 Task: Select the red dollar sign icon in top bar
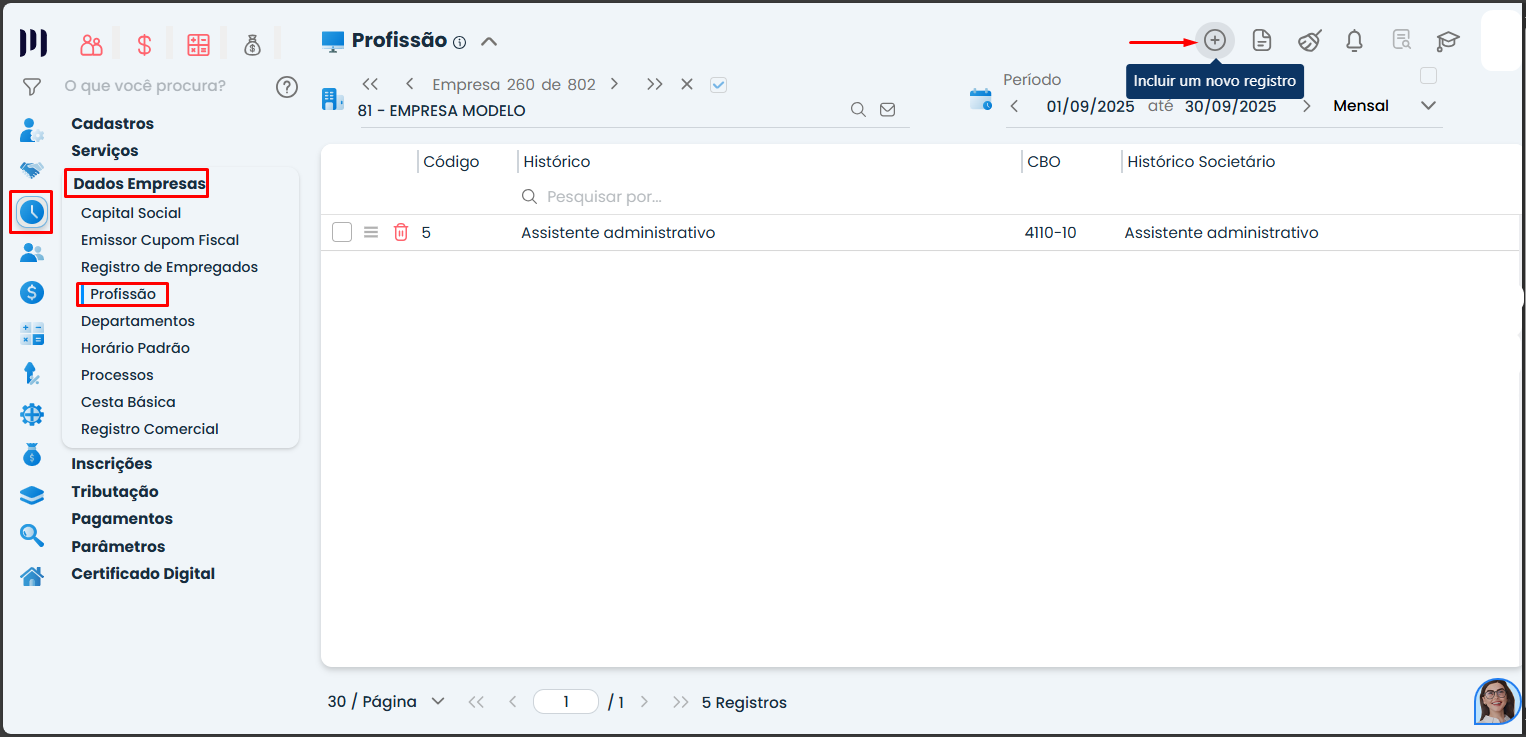pos(145,44)
